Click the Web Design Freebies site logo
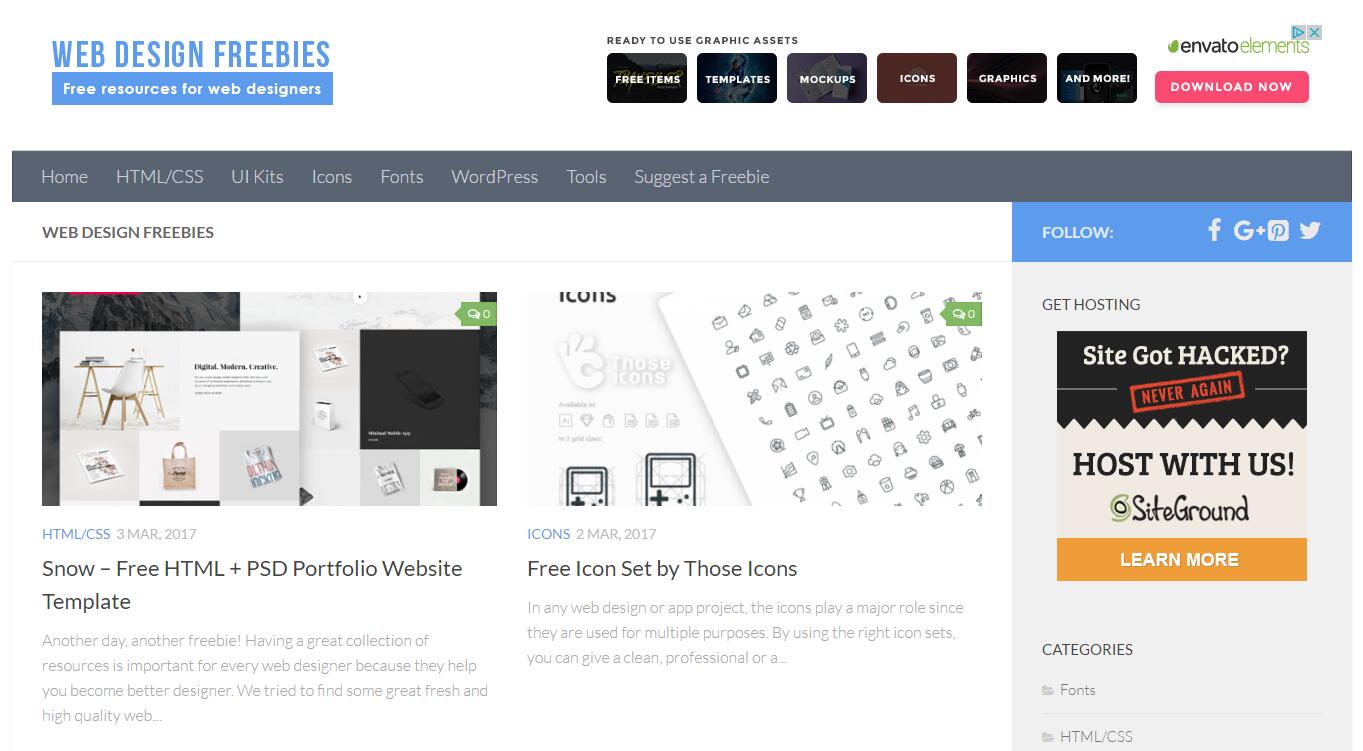Image resolution: width=1363 pixels, height=751 pixels. [192, 70]
